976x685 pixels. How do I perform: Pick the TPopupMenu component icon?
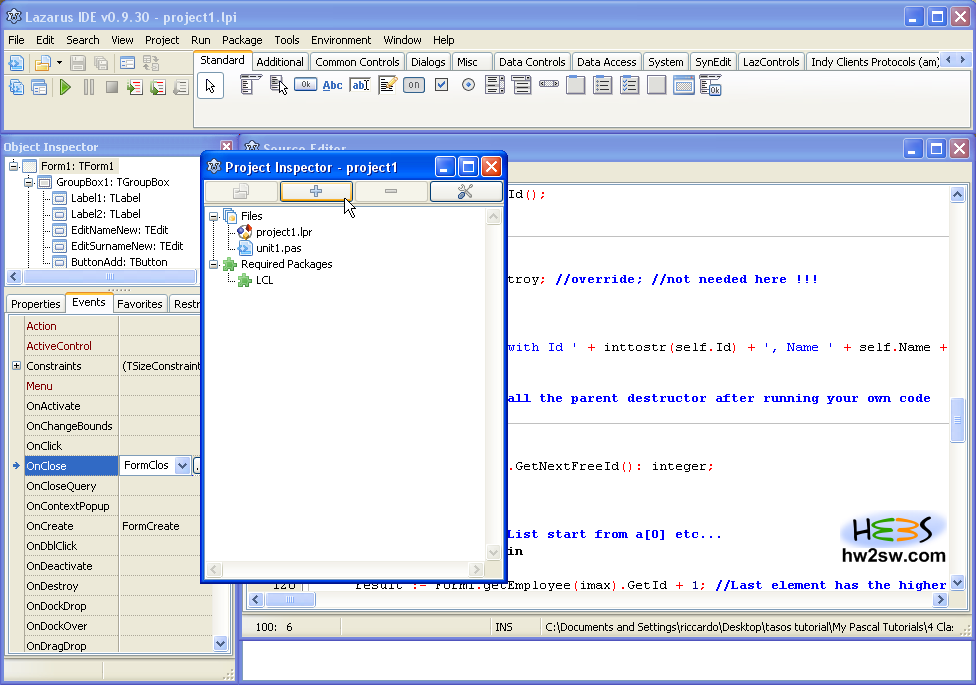coord(278,85)
